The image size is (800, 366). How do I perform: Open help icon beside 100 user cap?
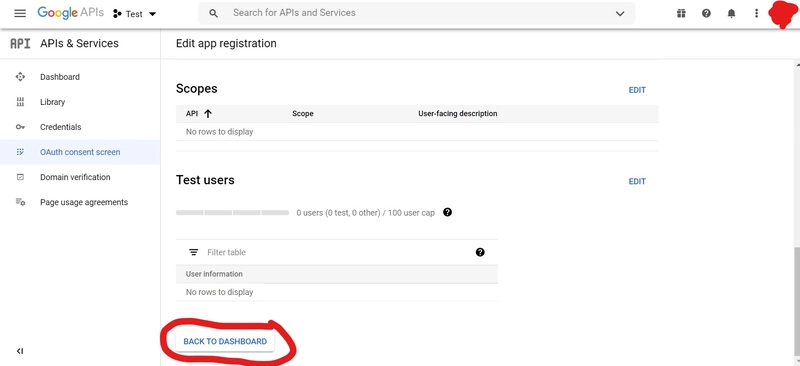click(447, 212)
